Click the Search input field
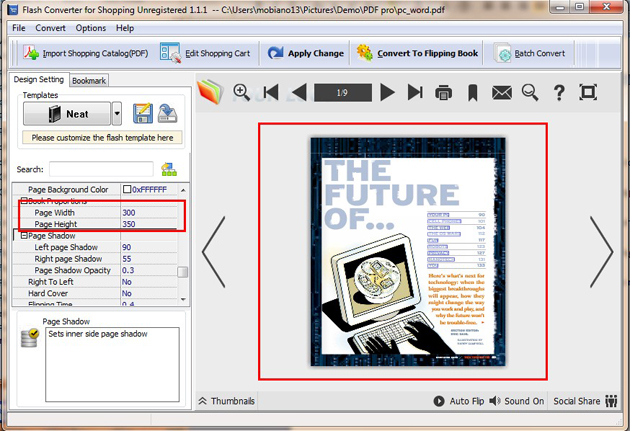 click(x=101, y=169)
